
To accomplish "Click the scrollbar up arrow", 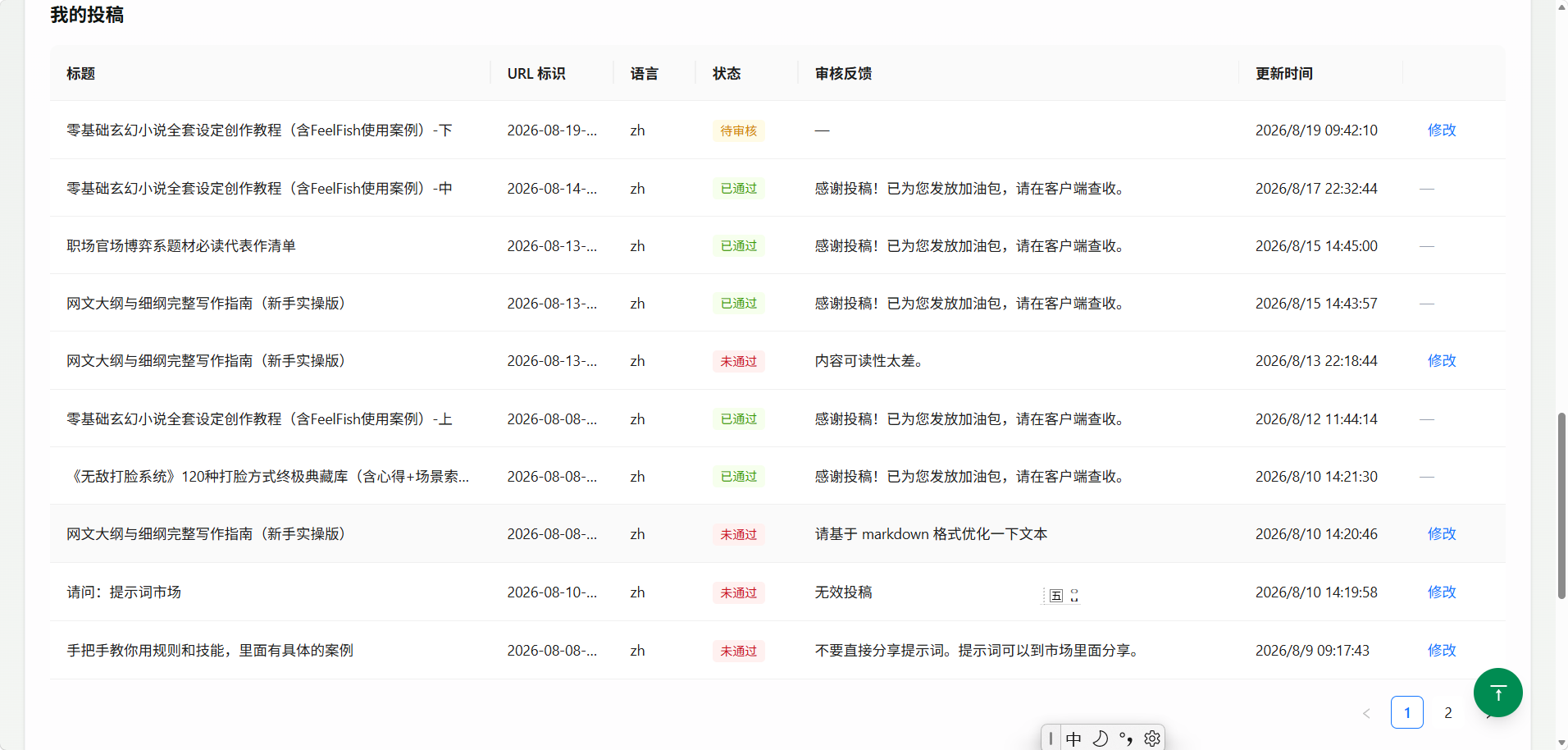I will [x=1561, y=7].
